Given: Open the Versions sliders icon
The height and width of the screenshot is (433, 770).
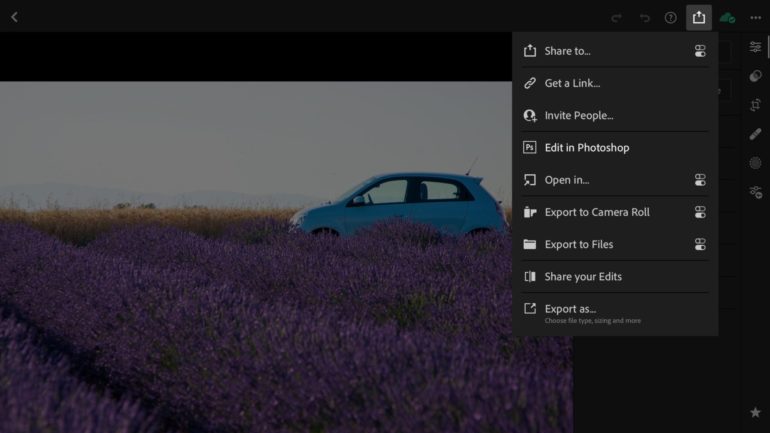Looking at the screenshot, I should coord(755,191).
